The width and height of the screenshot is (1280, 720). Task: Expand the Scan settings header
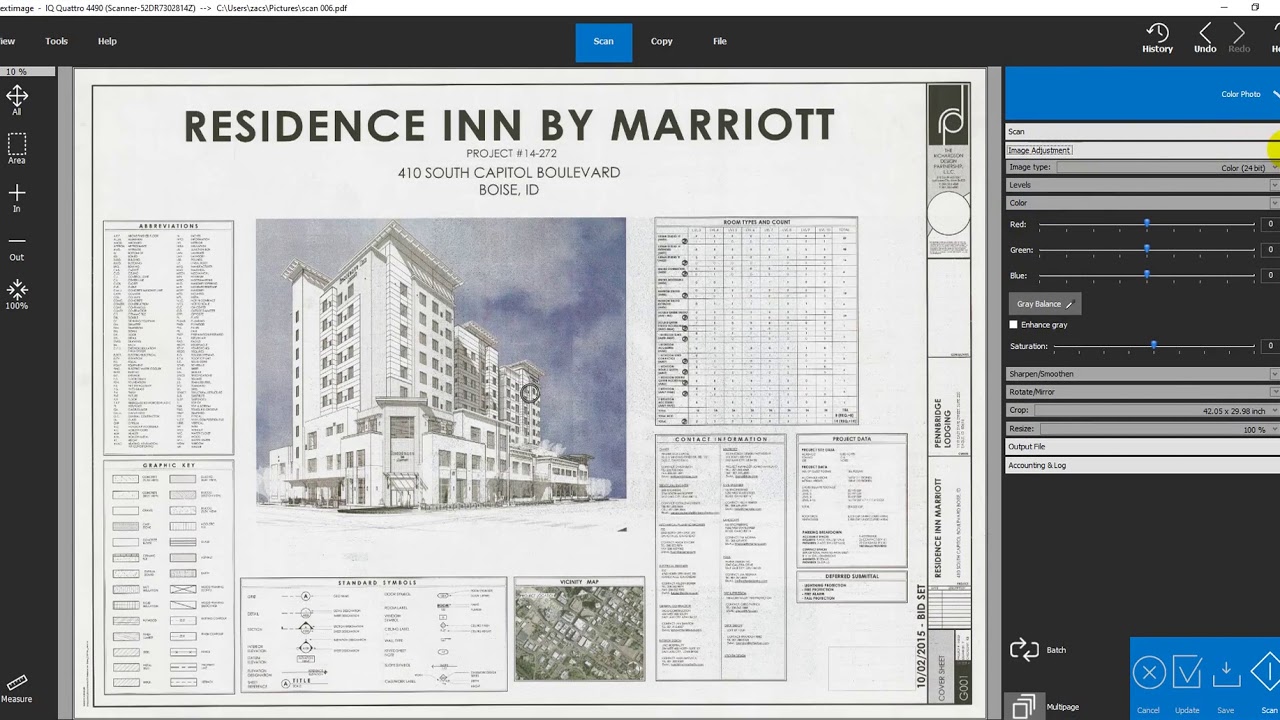tap(1142, 132)
